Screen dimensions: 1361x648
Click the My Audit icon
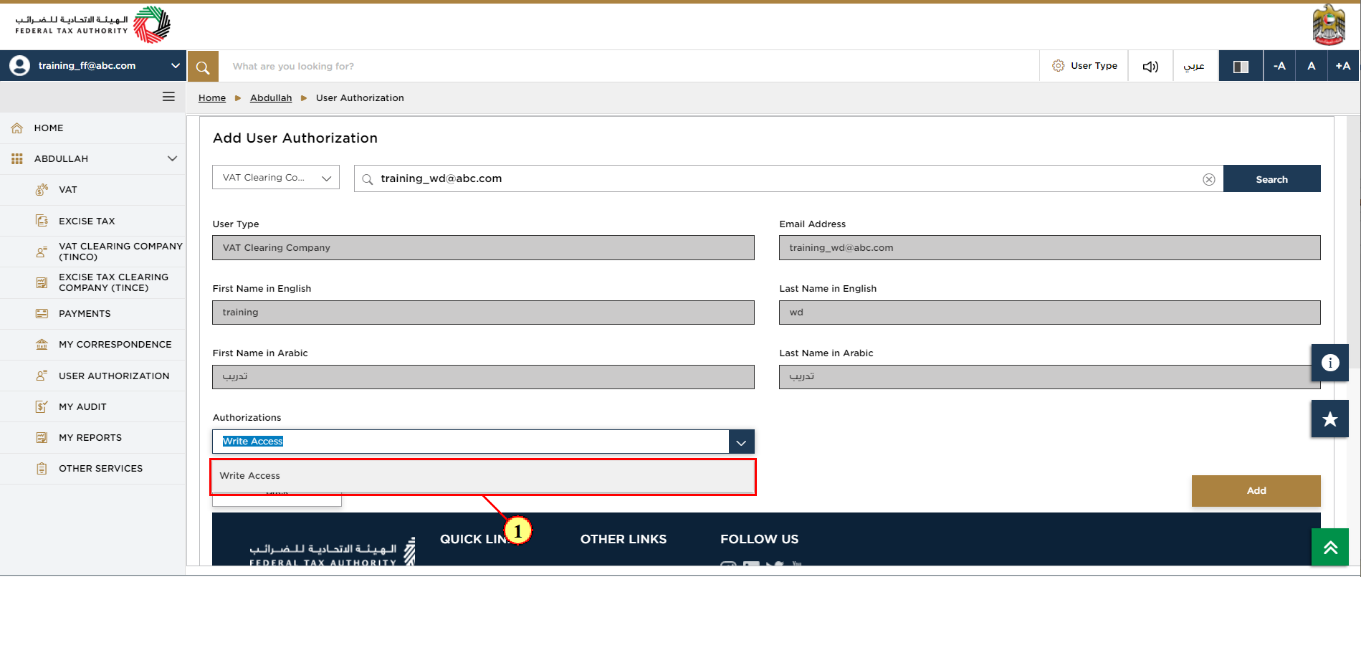pos(41,407)
